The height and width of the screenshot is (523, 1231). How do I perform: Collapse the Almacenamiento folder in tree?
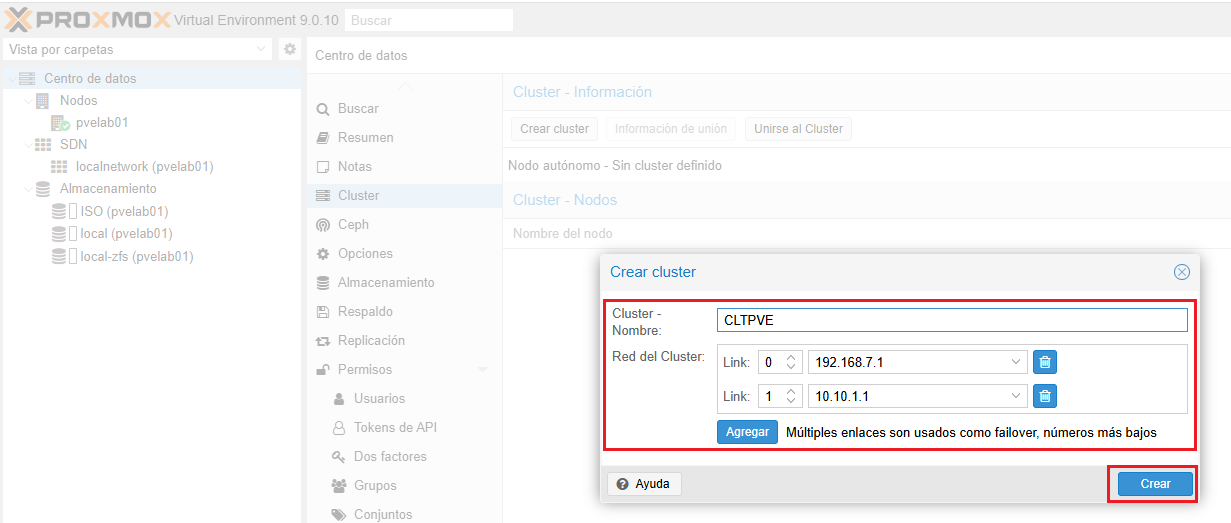tap(27, 188)
